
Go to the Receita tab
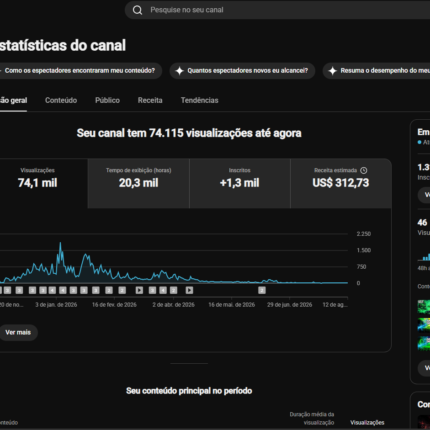[150, 100]
